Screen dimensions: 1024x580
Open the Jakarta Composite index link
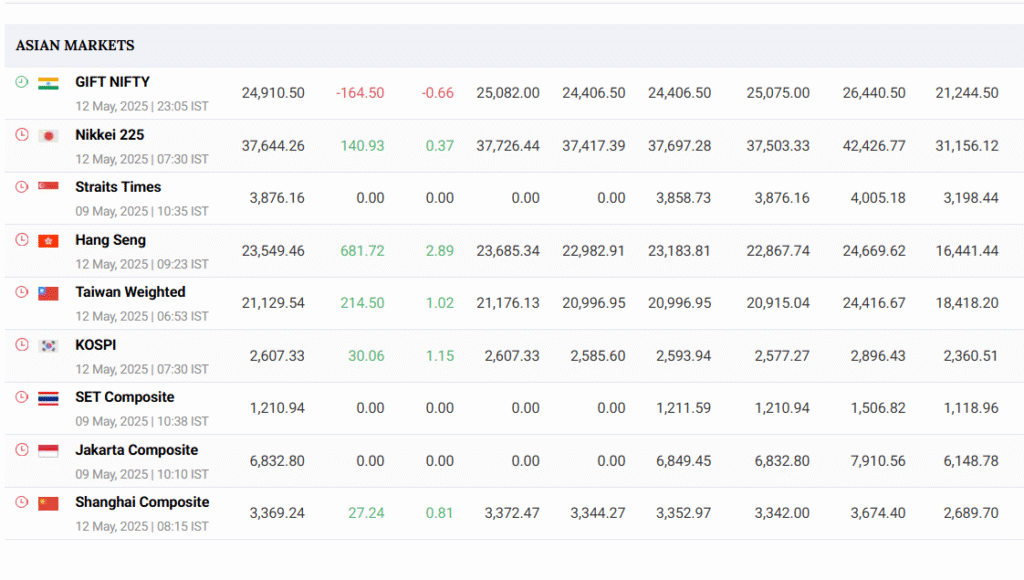tap(136, 450)
